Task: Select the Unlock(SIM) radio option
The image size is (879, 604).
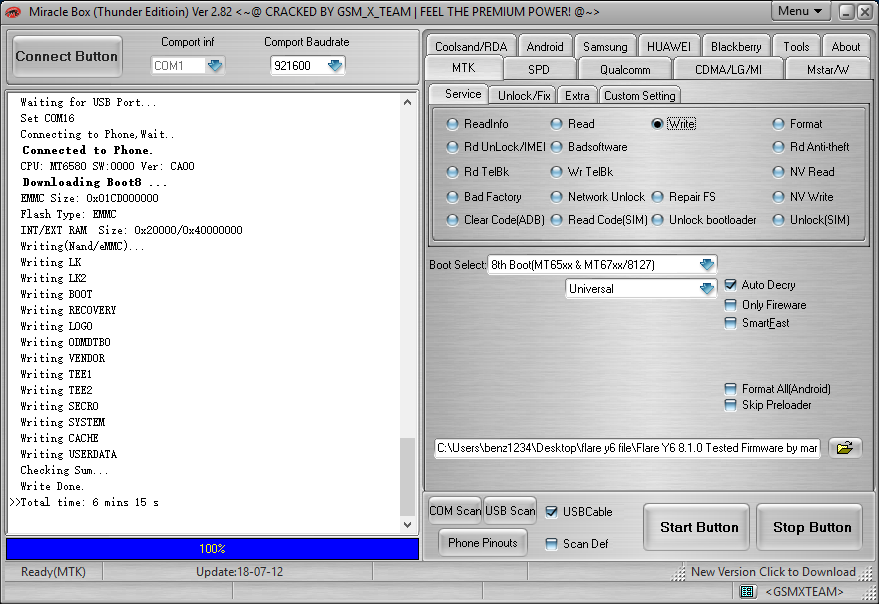Action: pos(778,220)
